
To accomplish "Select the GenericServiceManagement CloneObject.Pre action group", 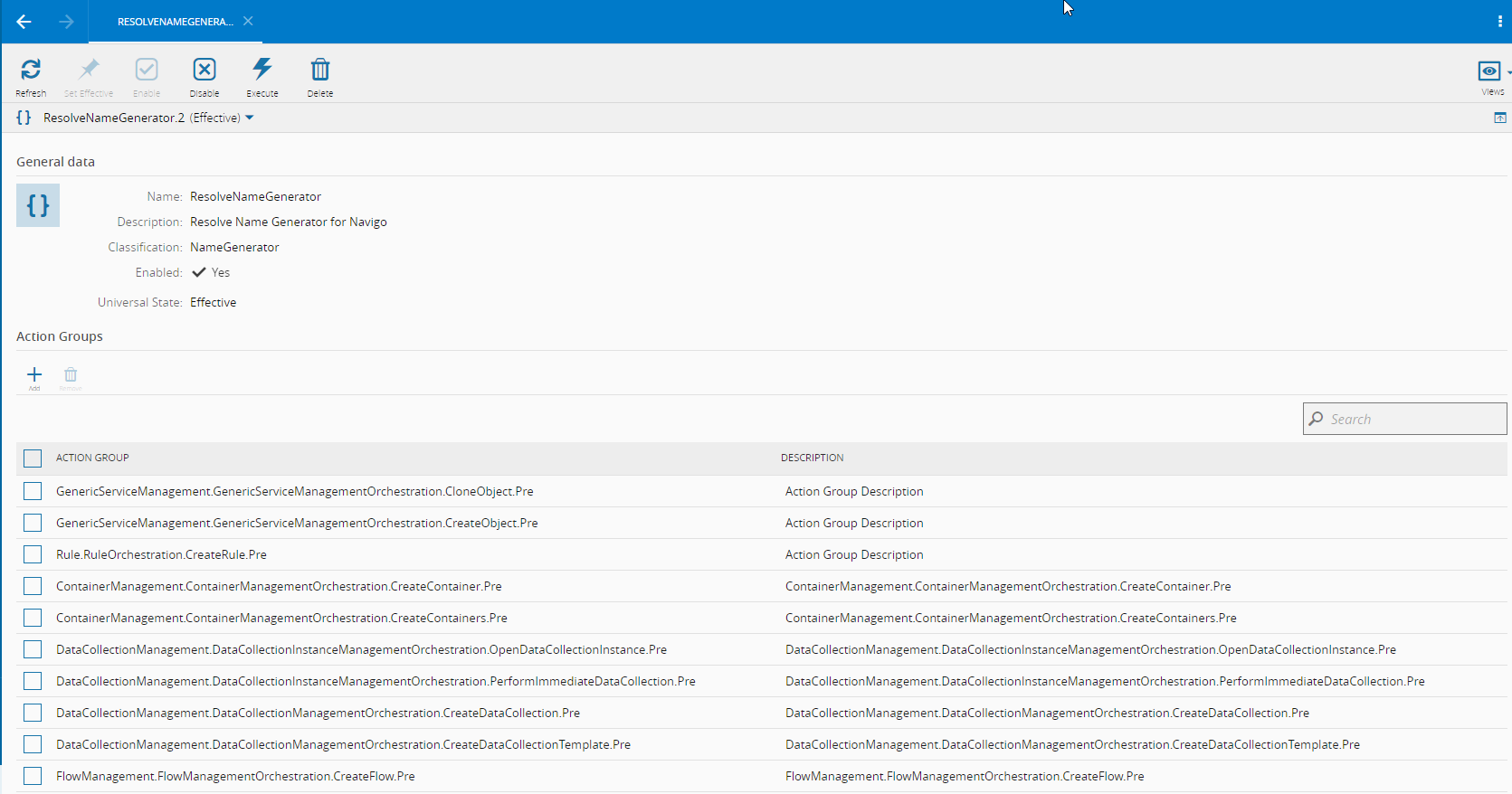I will pyautogui.click(x=295, y=491).
